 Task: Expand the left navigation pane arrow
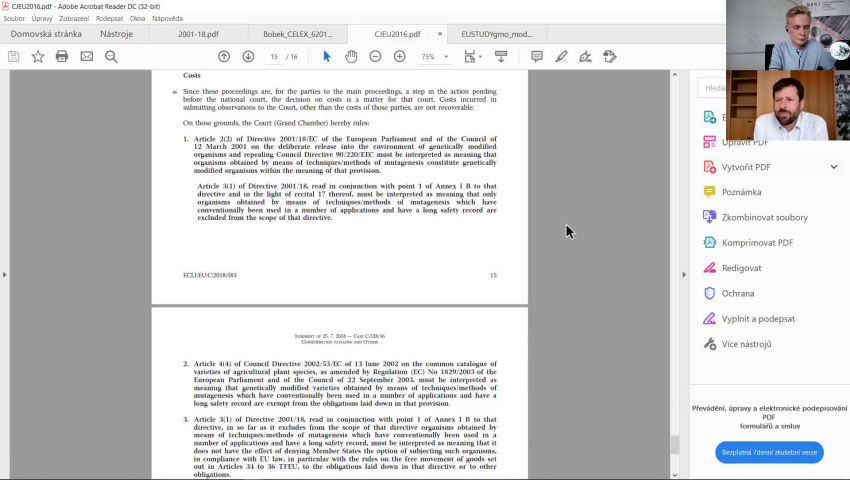4,275
